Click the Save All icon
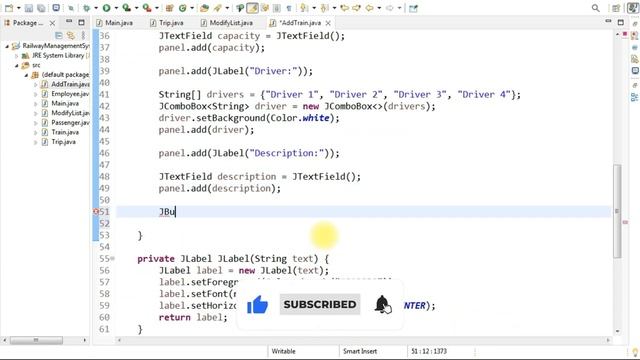Image resolution: width=640 pixels, height=360 pixels. tap(41, 8)
